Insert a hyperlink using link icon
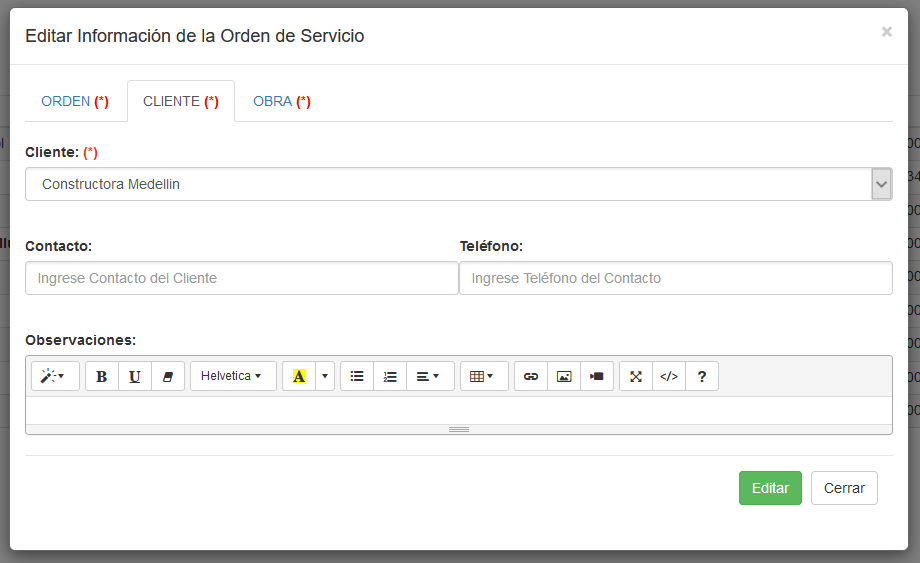 point(531,377)
